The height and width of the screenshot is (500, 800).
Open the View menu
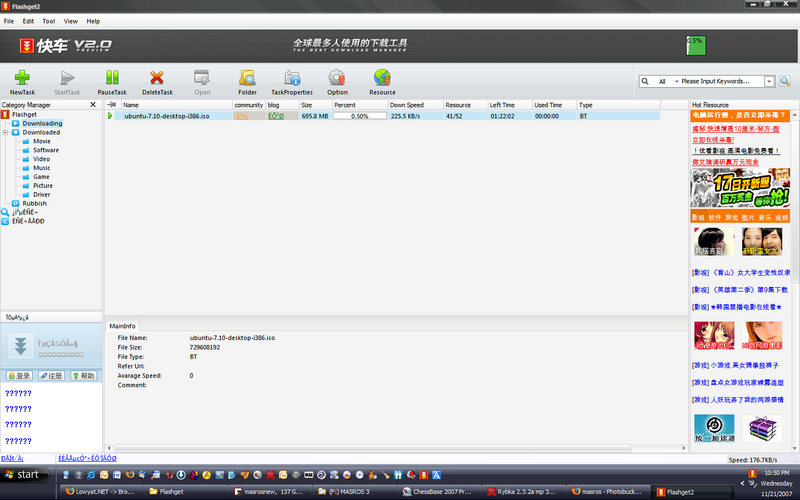[71, 20]
